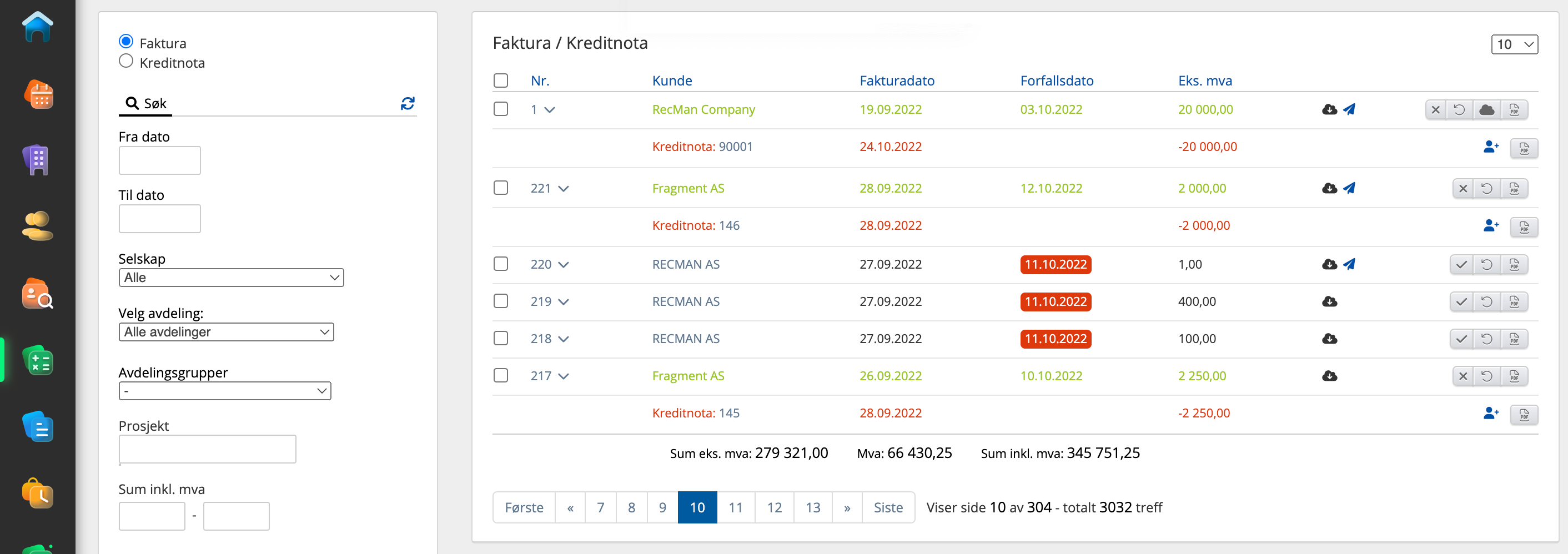Viewport: 1568px width, 554px height.
Task: Jump to the Siste page
Action: 887,507
